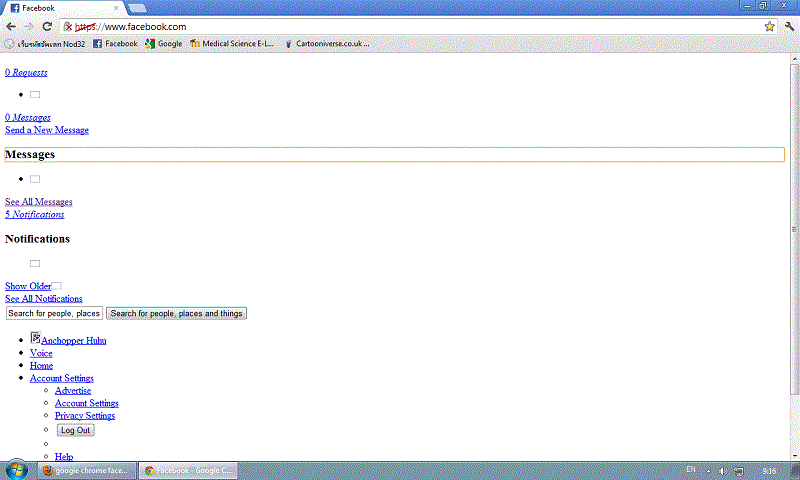The width and height of the screenshot is (800, 480).
Task: Open the Facebook bookmark in bookmarks bar
Action: [115, 44]
